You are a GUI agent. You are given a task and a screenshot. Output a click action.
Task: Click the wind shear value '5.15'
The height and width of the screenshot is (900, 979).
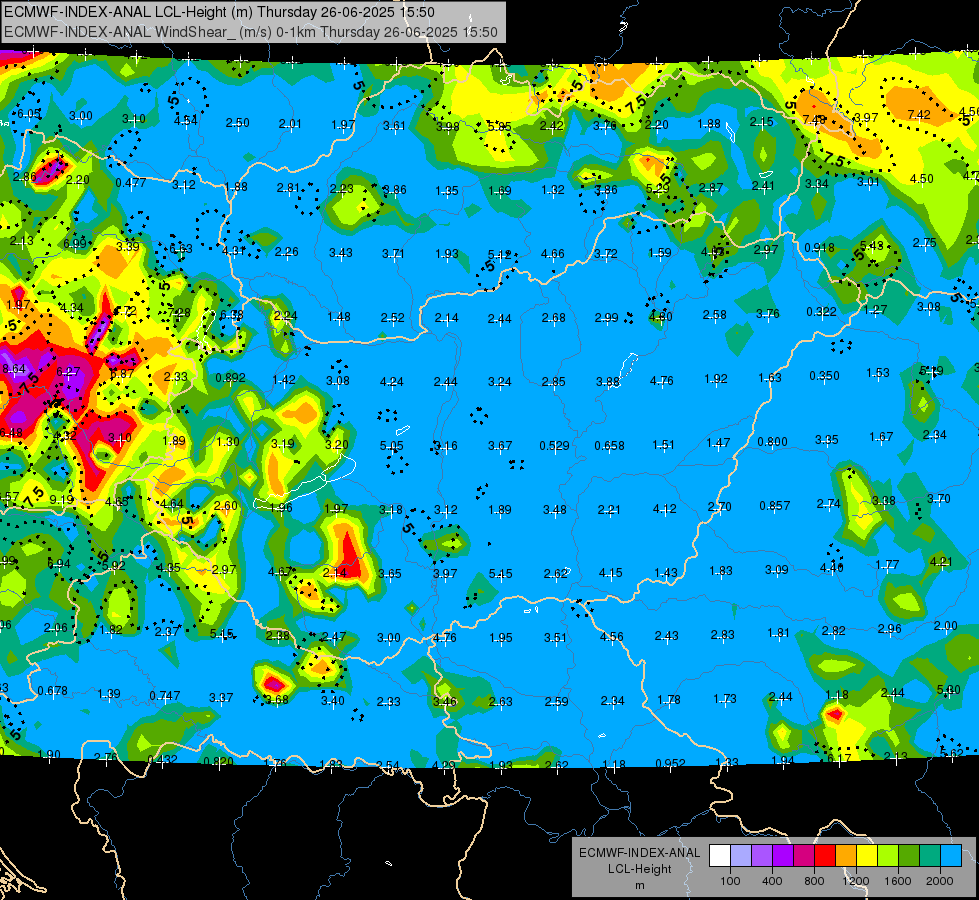[x=222, y=633]
